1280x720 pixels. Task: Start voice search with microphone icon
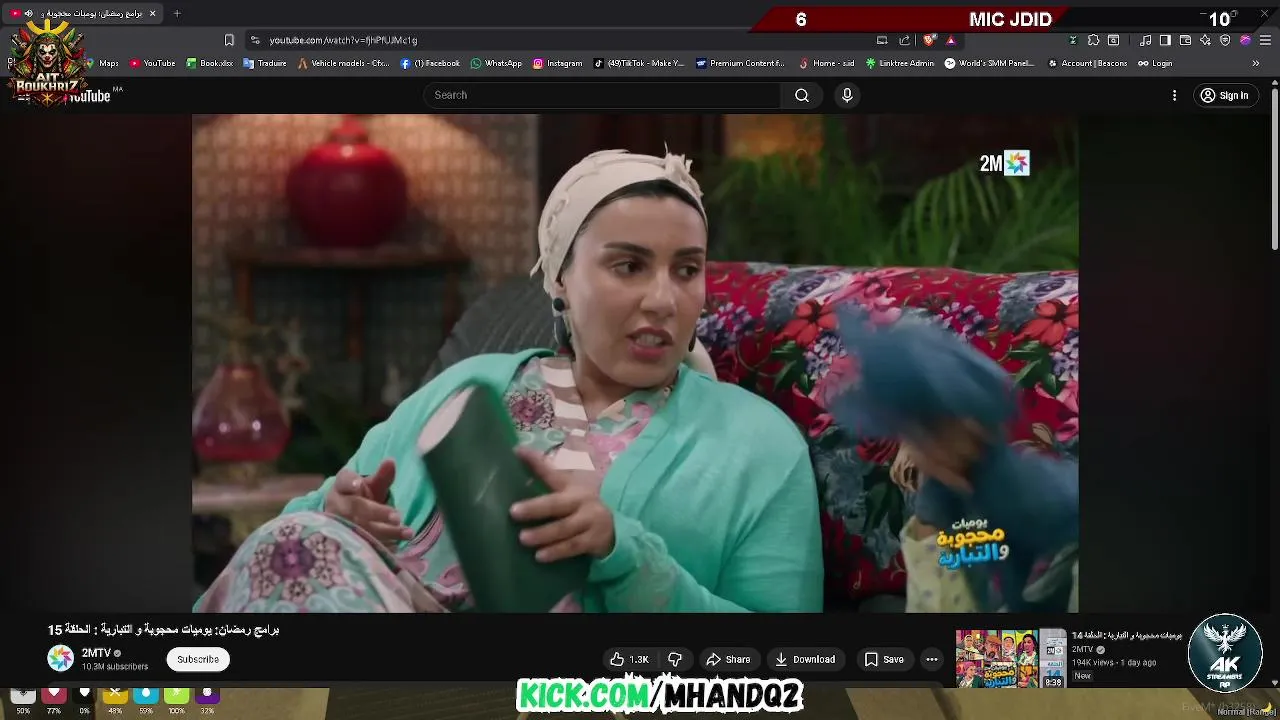[847, 95]
